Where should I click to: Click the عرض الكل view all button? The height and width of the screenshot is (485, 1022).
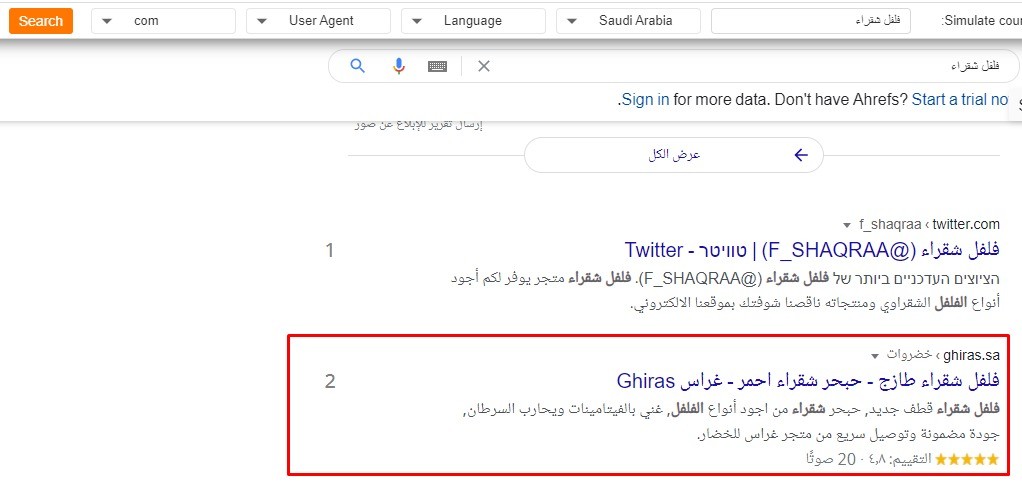pos(673,155)
